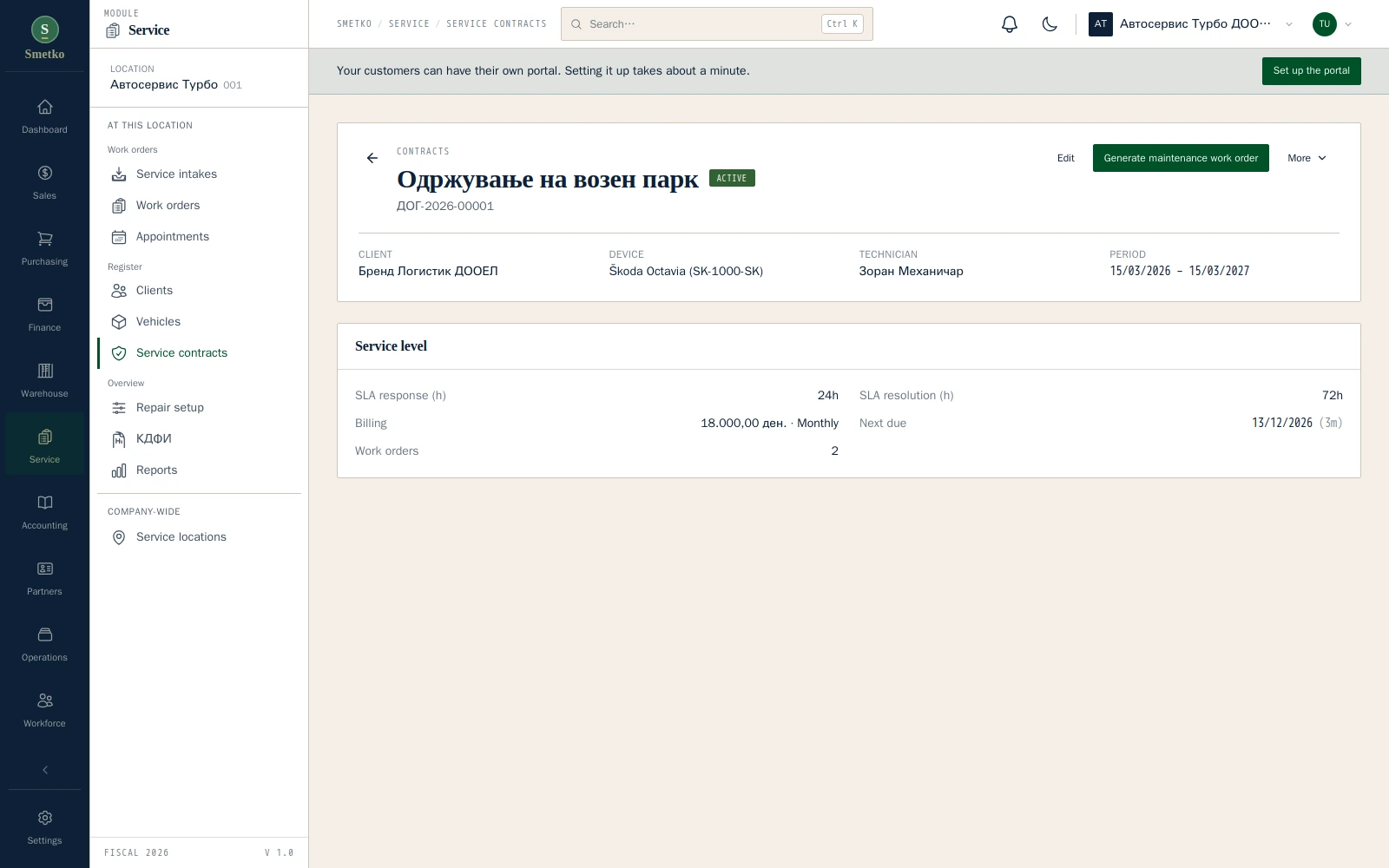
Task: Open Service intakes
Action: click(x=199, y=174)
